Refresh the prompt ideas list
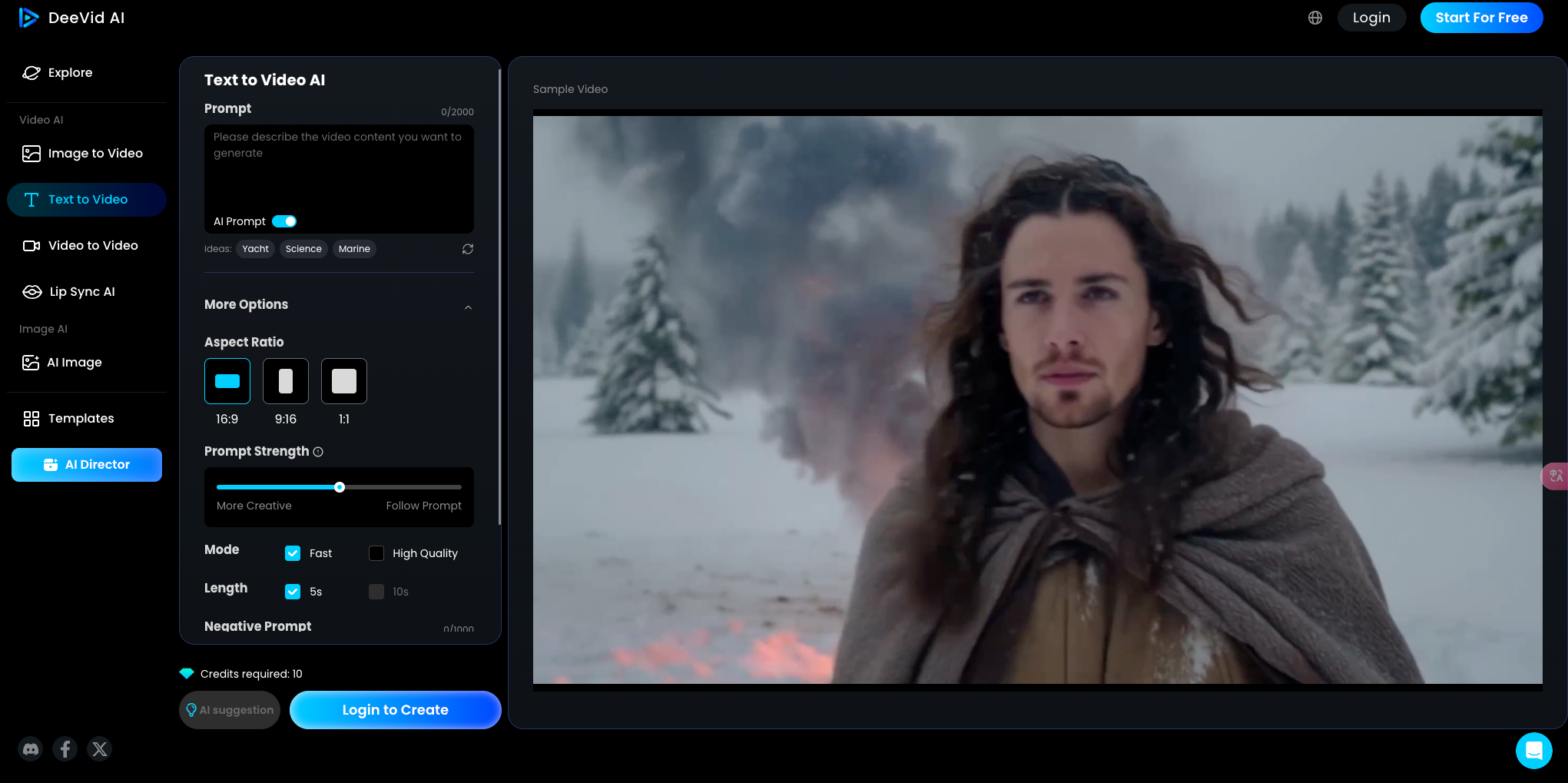 pyautogui.click(x=468, y=249)
